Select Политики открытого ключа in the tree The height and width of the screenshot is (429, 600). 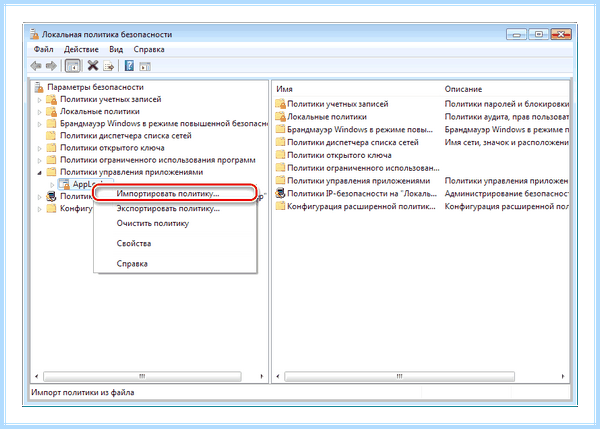coord(112,148)
